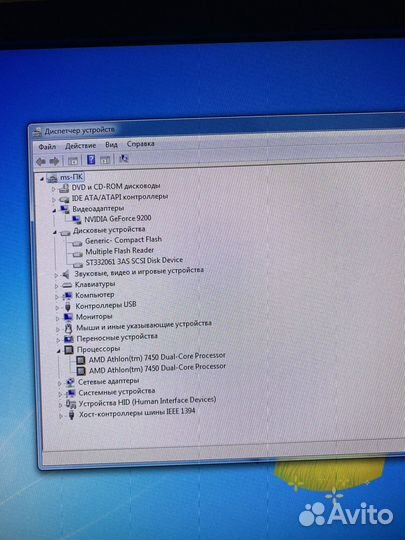405x540 pixels.
Task: Click the blue Help toolbar icon
Action: coord(91,159)
